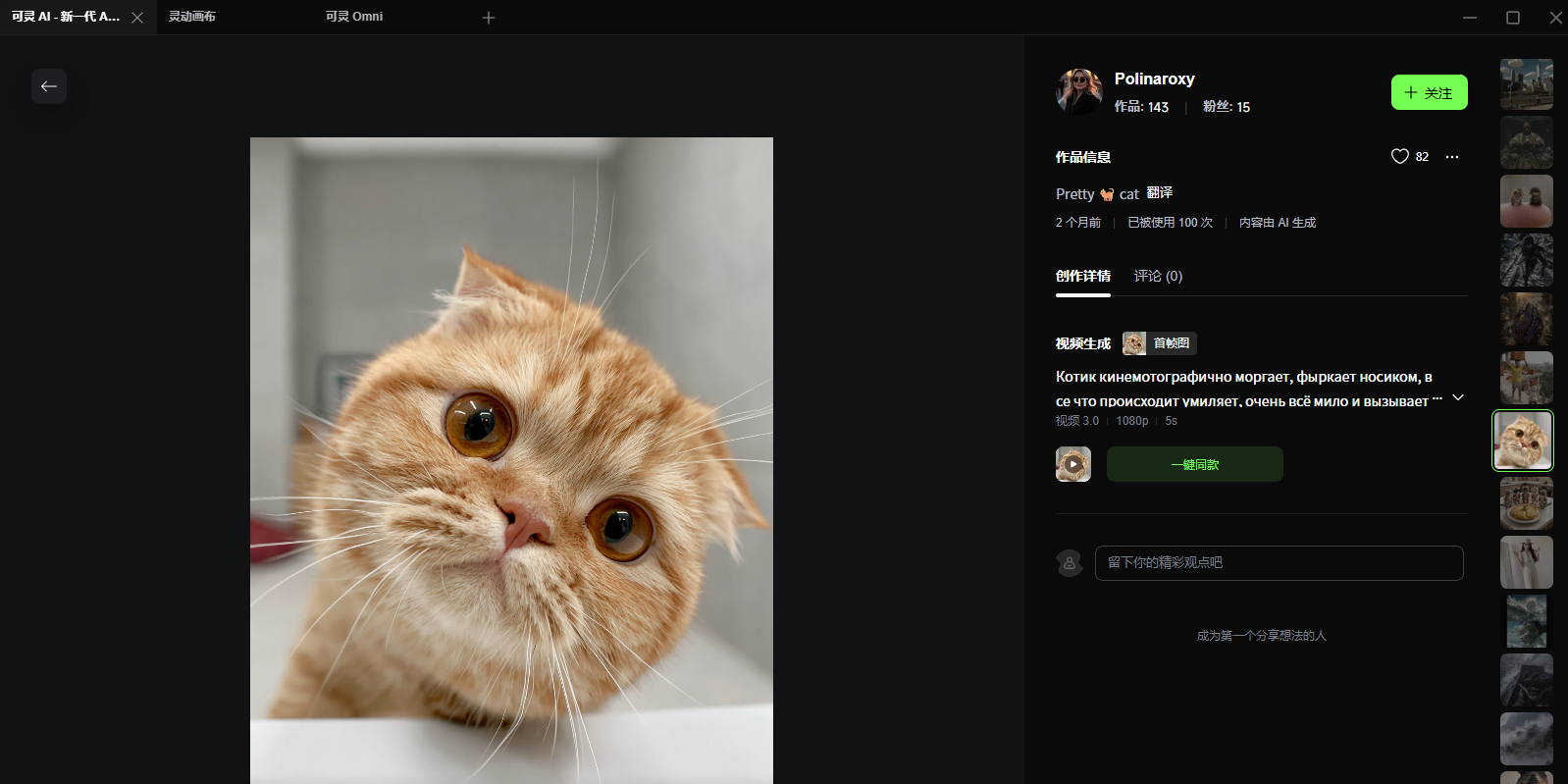Open the Polinaroxy username link
The image size is (1568, 784).
coord(1155,78)
